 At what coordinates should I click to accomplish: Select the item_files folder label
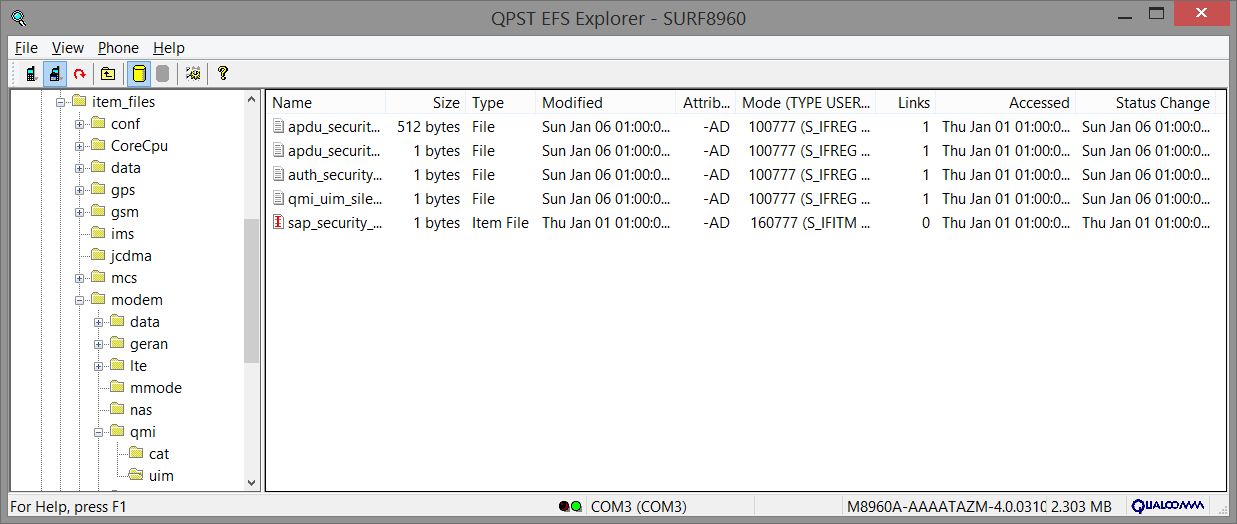tap(123, 101)
